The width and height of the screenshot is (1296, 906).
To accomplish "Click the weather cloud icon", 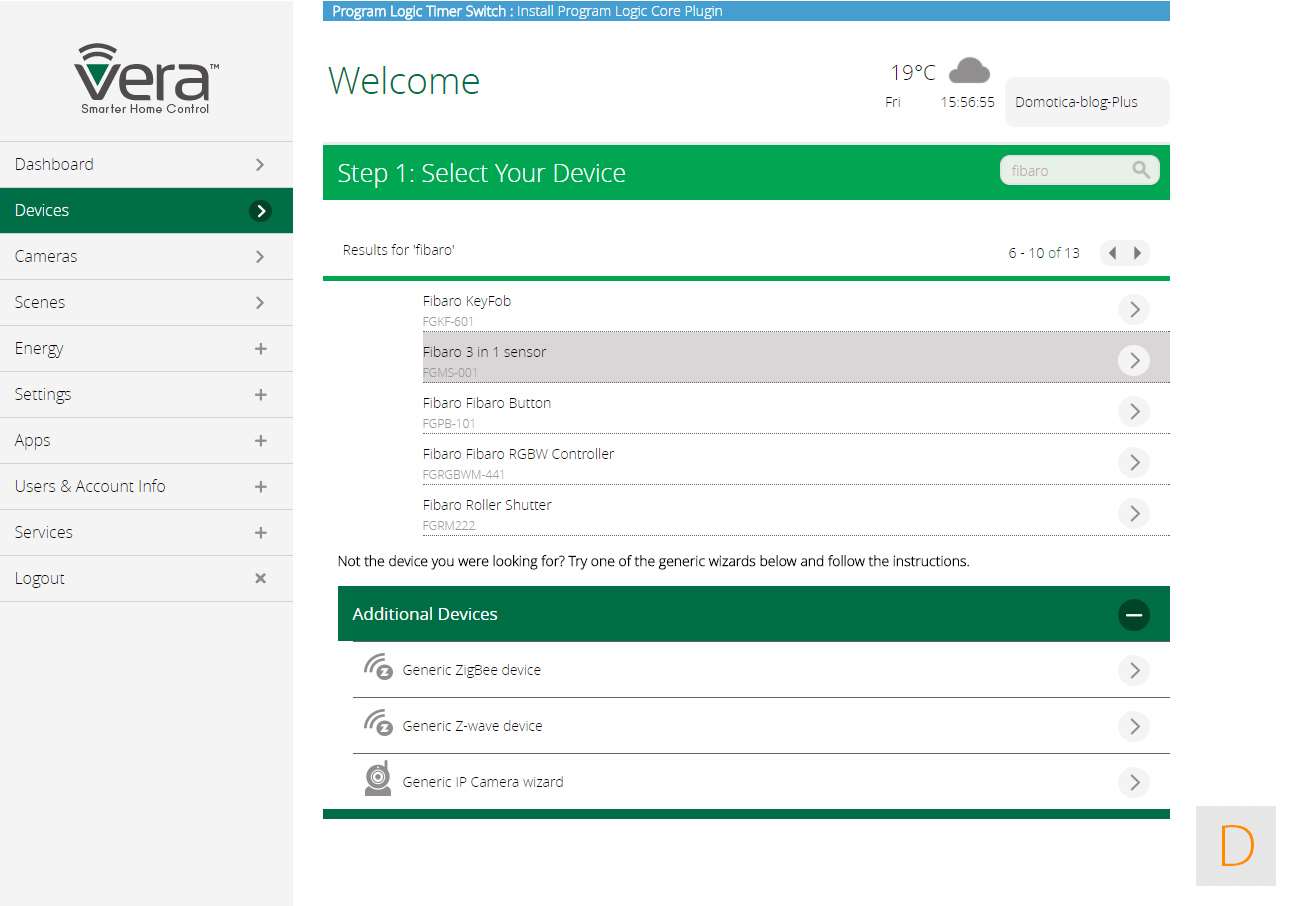I will [x=968, y=71].
